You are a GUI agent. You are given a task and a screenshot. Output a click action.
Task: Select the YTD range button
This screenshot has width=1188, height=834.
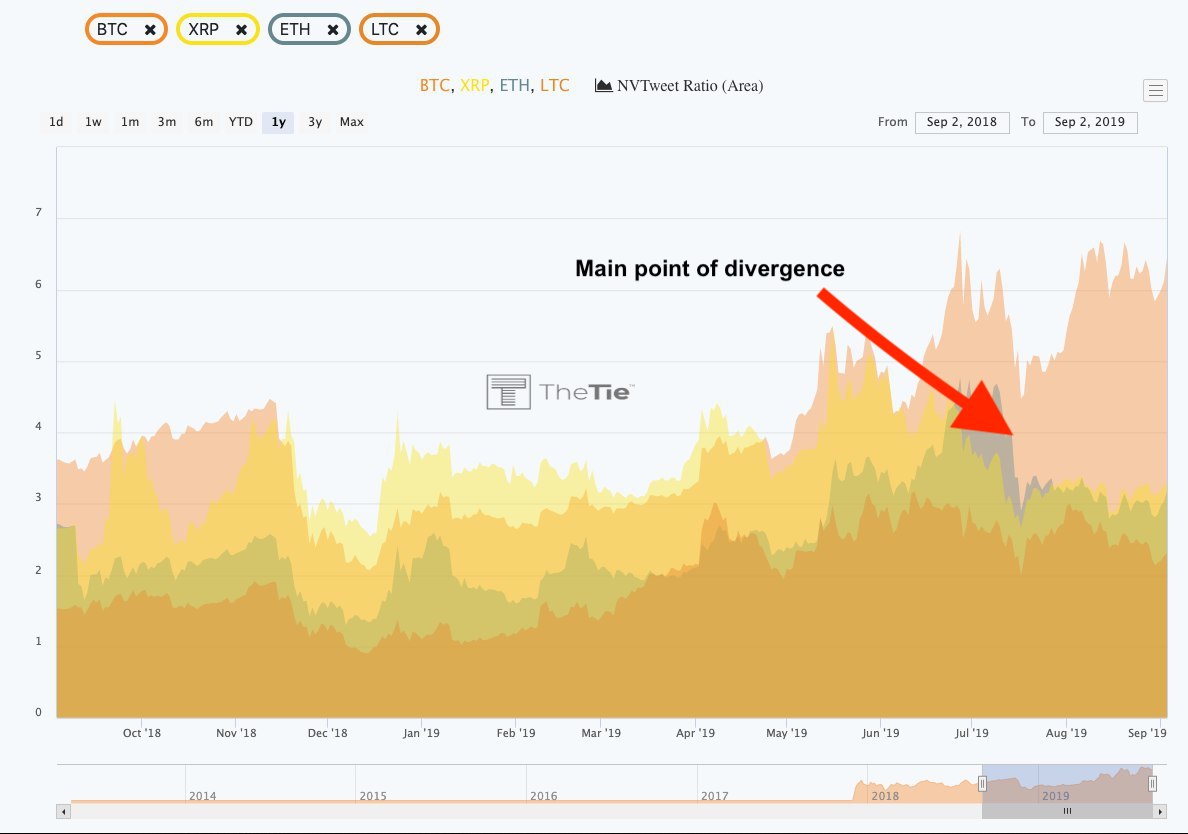pyautogui.click(x=241, y=122)
